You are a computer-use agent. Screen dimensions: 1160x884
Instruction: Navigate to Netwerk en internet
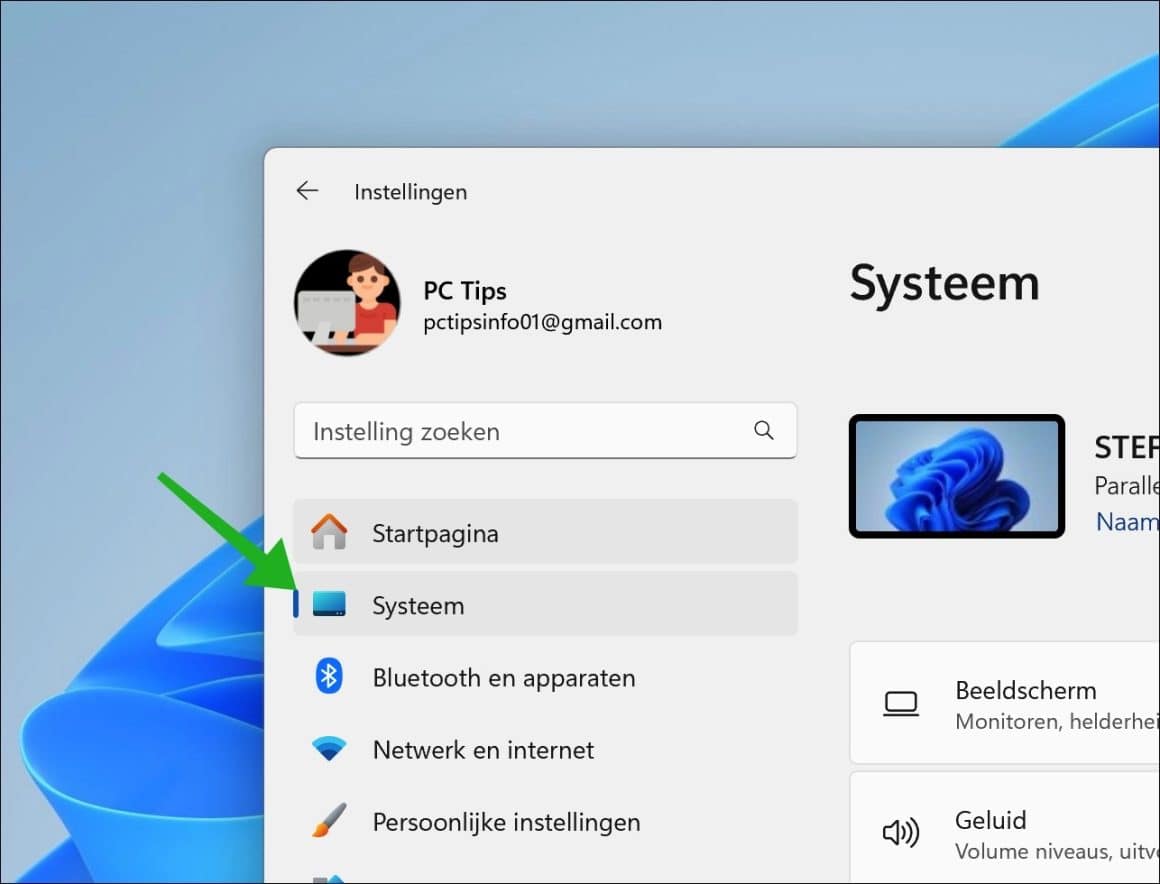[x=483, y=749]
